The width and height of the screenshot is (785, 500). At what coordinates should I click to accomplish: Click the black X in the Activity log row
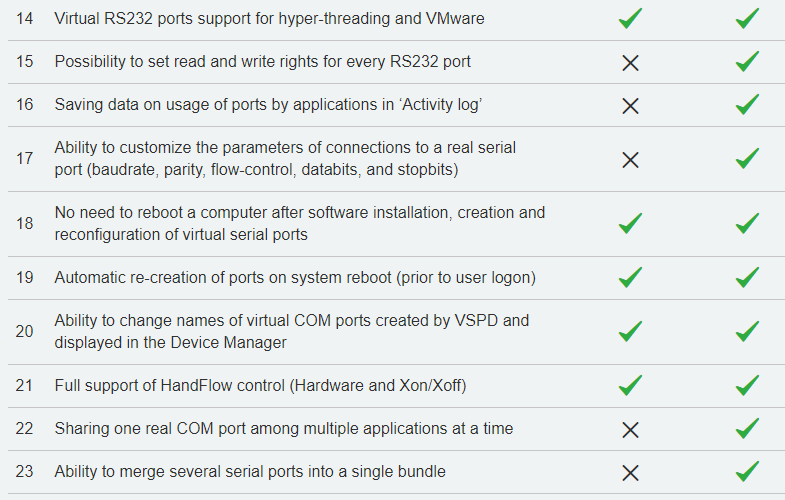click(x=630, y=106)
